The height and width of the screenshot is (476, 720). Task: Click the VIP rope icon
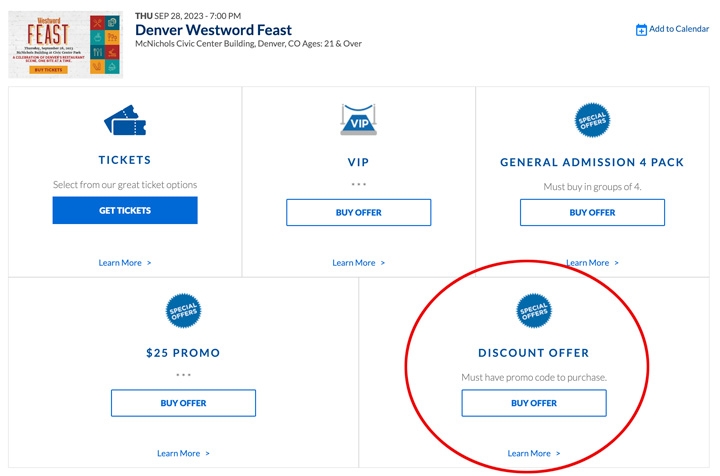point(358,119)
